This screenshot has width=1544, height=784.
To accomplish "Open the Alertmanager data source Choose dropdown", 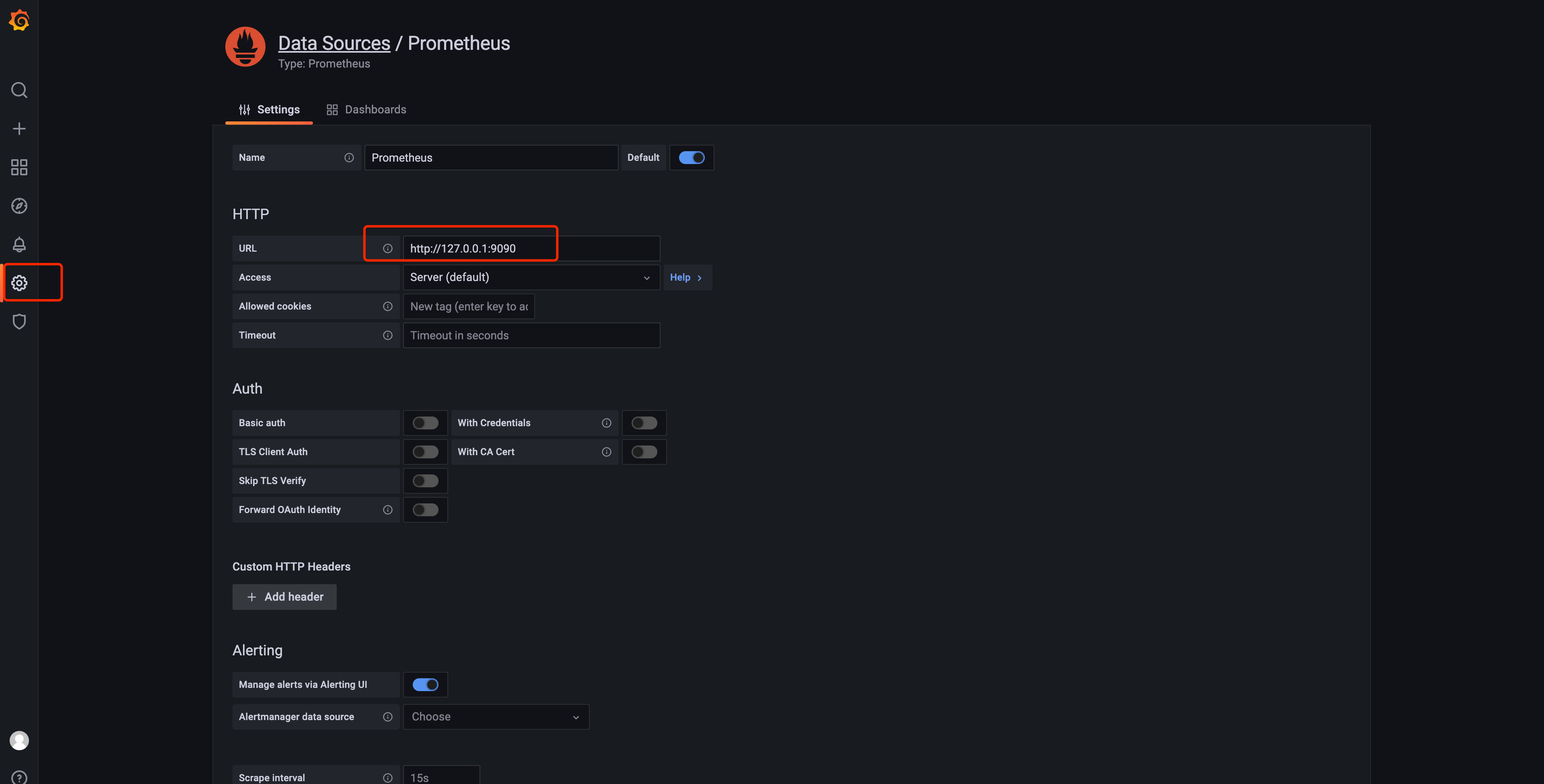I will coord(496,716).
